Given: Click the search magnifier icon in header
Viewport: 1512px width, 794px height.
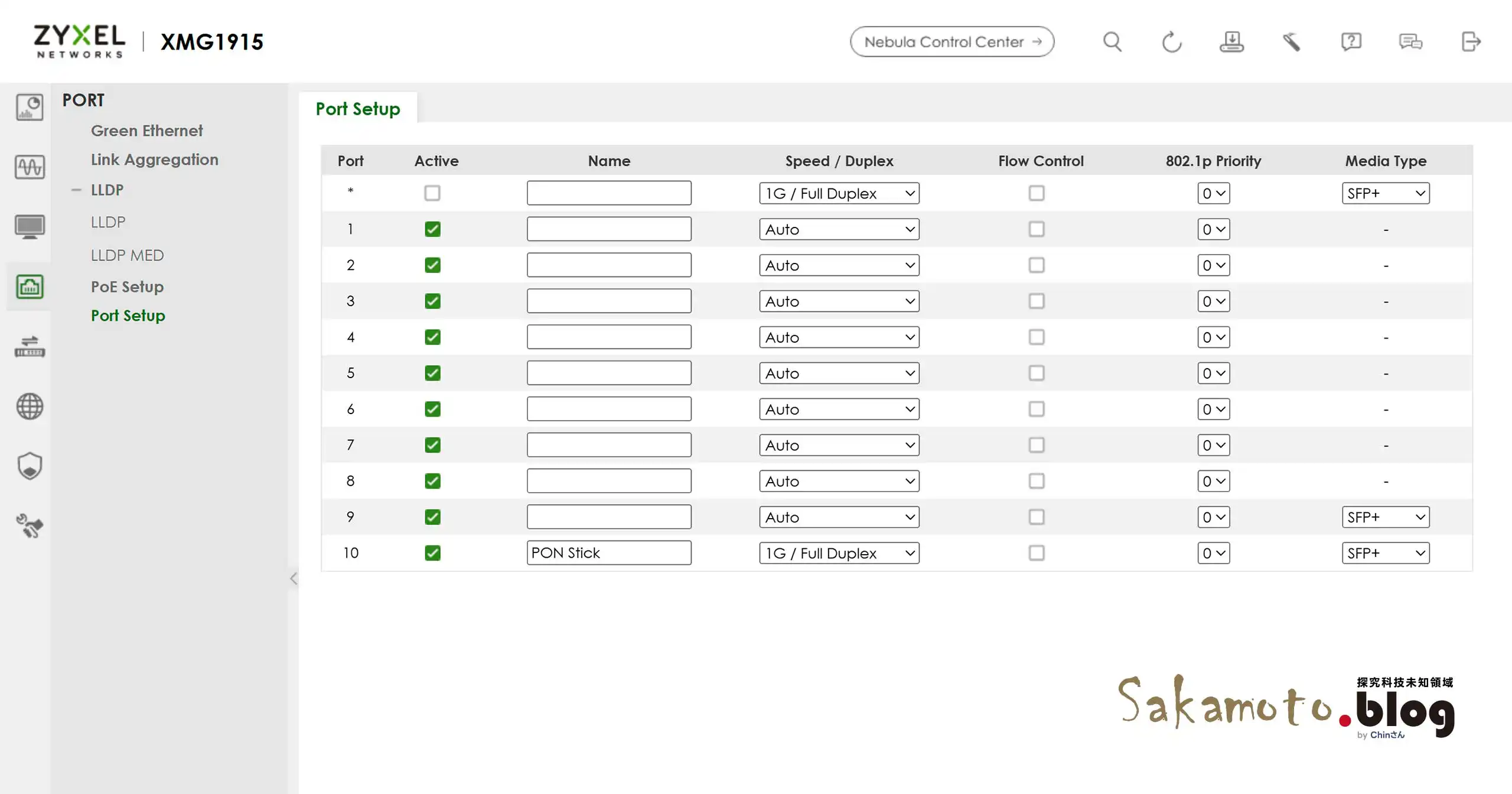Looking at the screenshot, I should (x=1112, y=42).
